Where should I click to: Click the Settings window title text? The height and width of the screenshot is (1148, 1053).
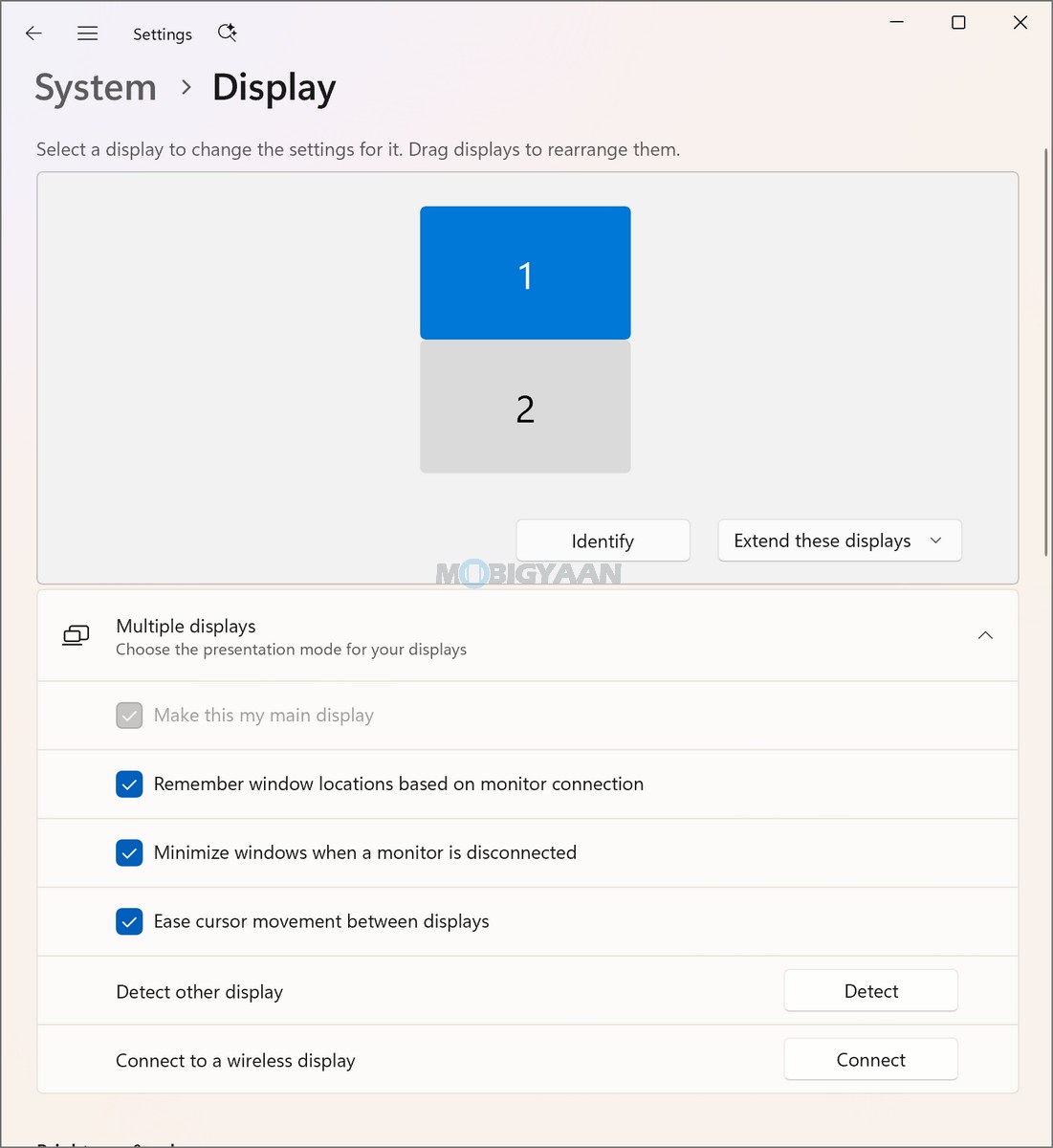163,34
